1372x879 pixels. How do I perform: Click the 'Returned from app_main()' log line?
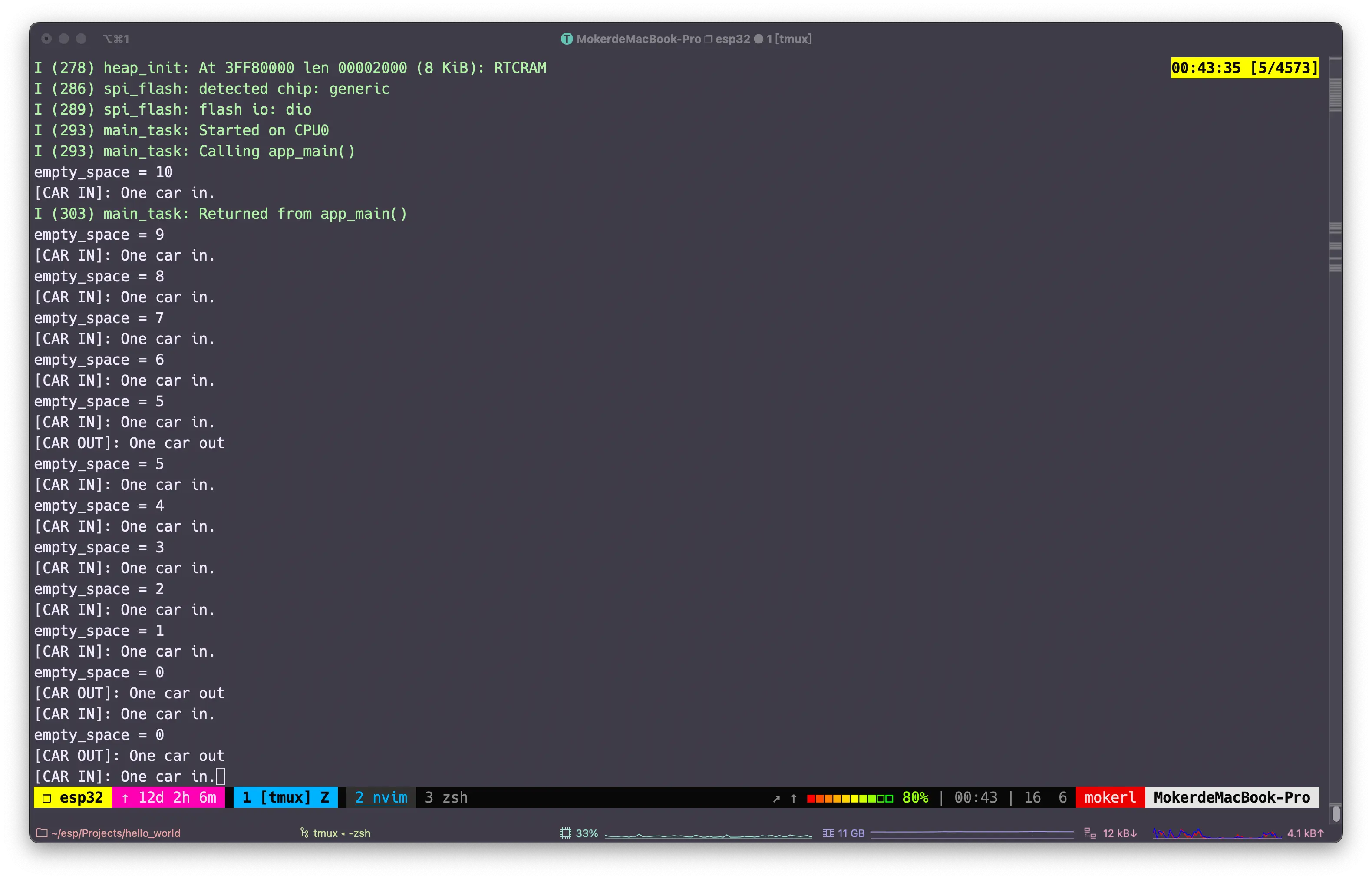coord(221,214)
